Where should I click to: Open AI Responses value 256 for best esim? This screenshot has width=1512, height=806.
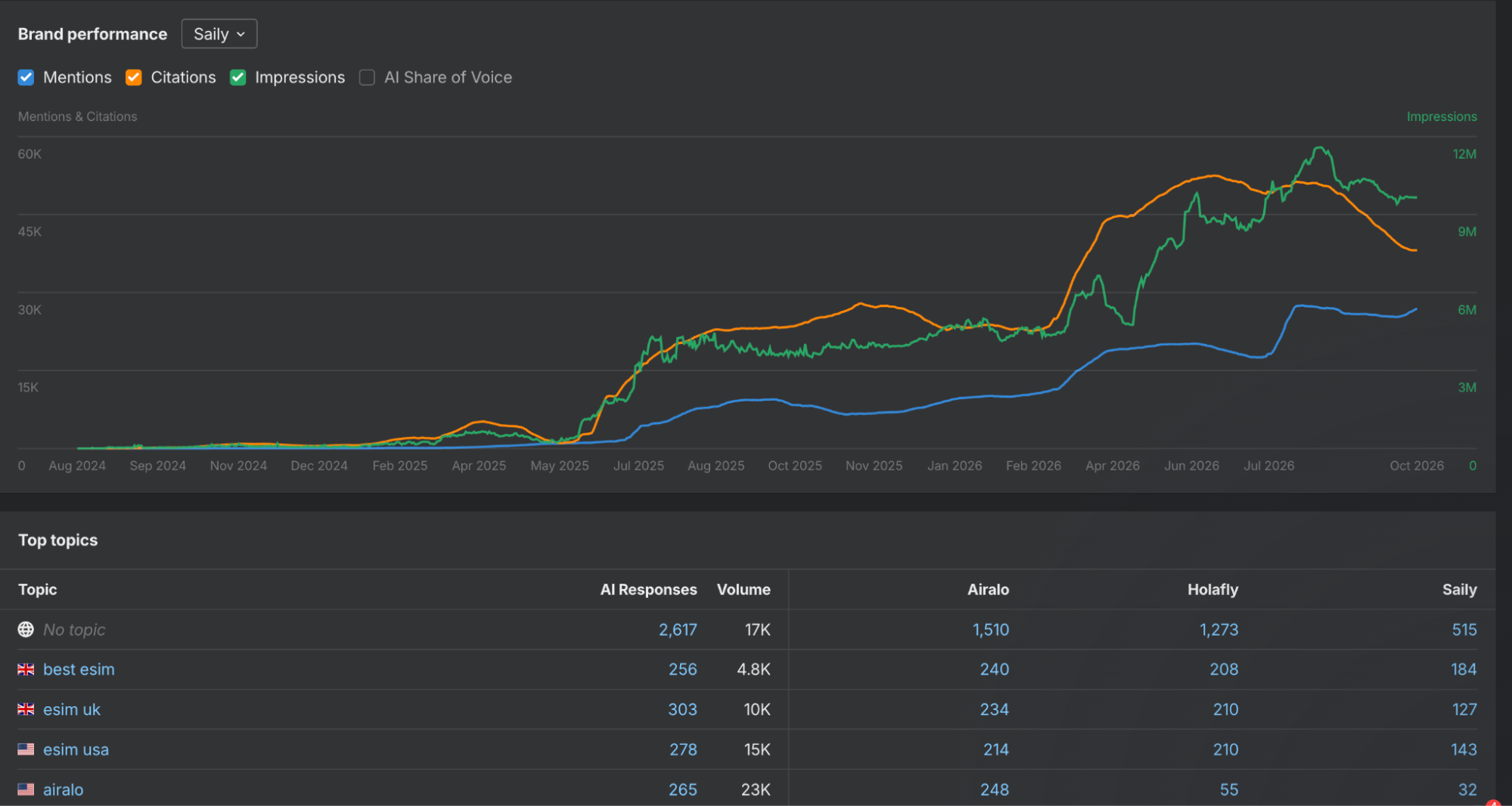pyautogui.click(x=683, y=669)
